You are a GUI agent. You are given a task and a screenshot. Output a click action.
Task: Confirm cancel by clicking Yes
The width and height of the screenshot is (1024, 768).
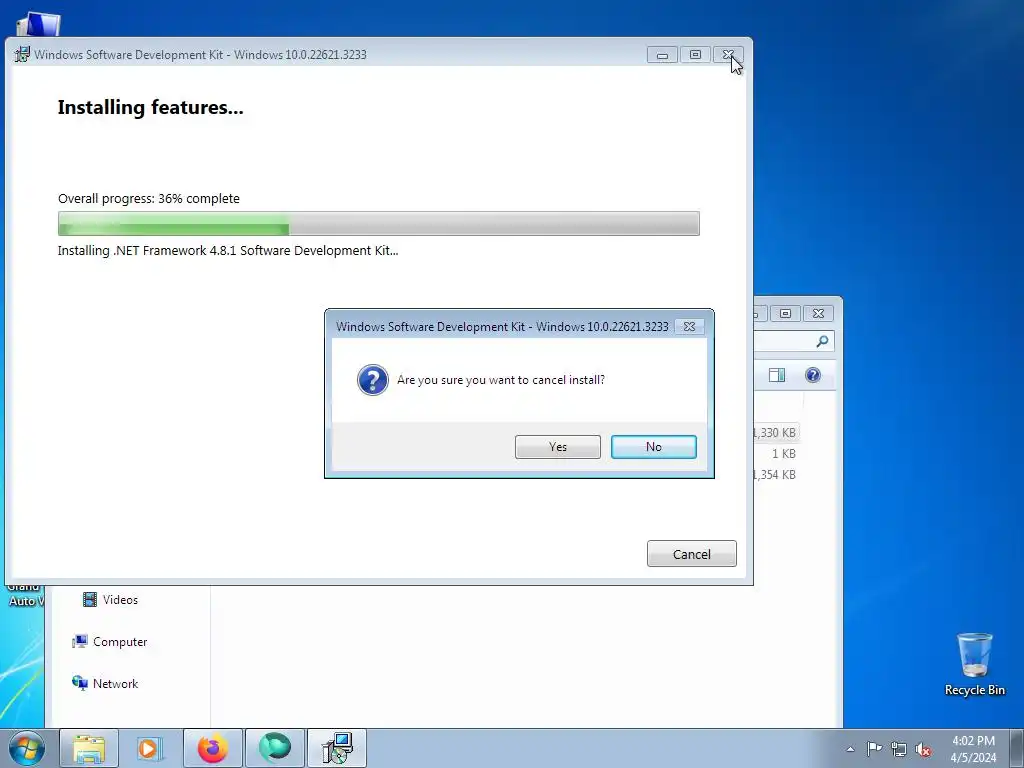pyautogui.click(x=557, y=447)
